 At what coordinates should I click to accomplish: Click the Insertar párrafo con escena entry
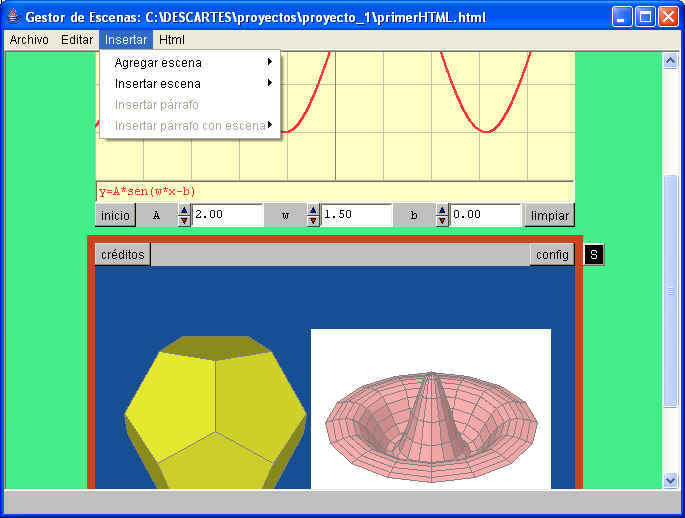pyautogui.click(x=190, y=126)
